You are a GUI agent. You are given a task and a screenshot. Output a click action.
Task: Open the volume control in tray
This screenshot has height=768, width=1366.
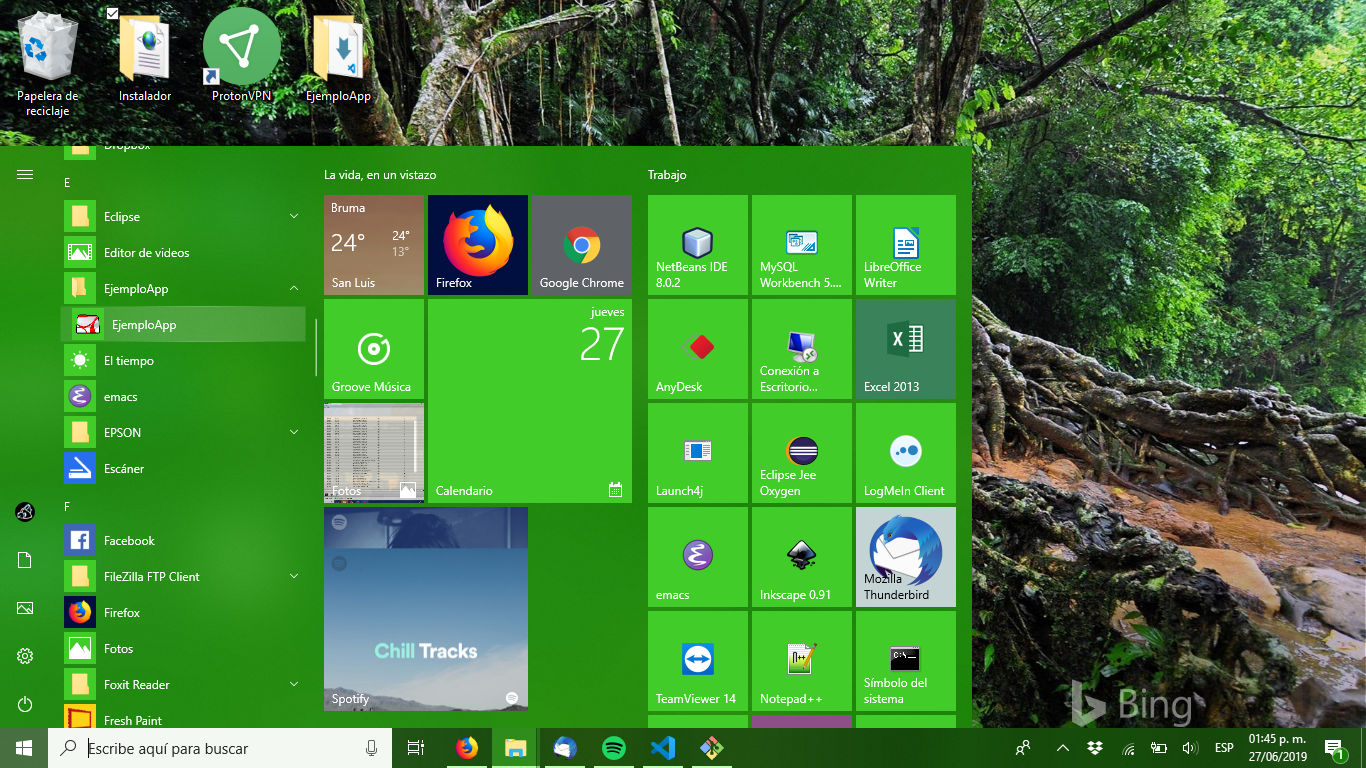tap(1190, 748)
